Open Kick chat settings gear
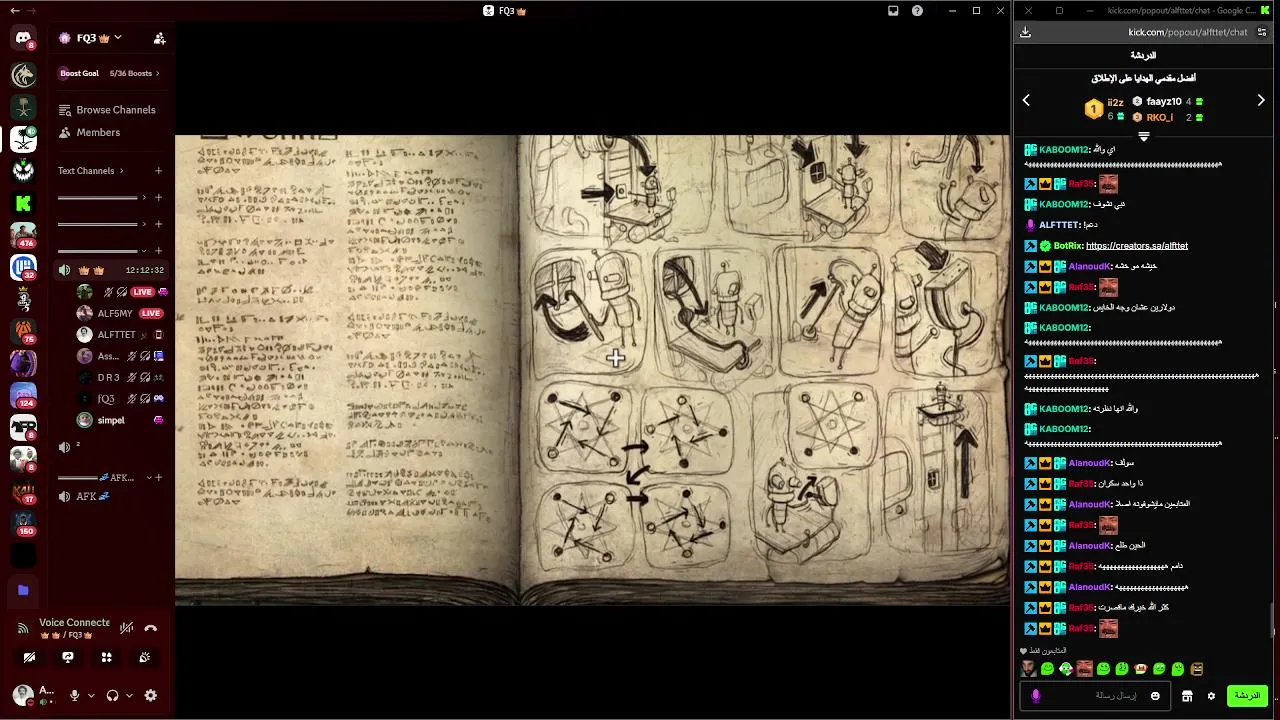This screenshot has width=1280, height=720. click(x=1211, y=696)
